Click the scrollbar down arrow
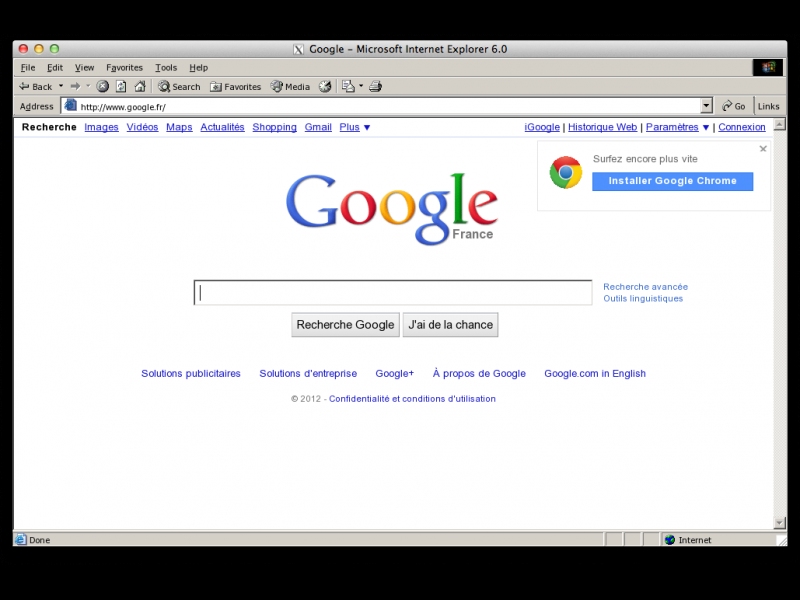800x600 pixels. pos(779,522)
